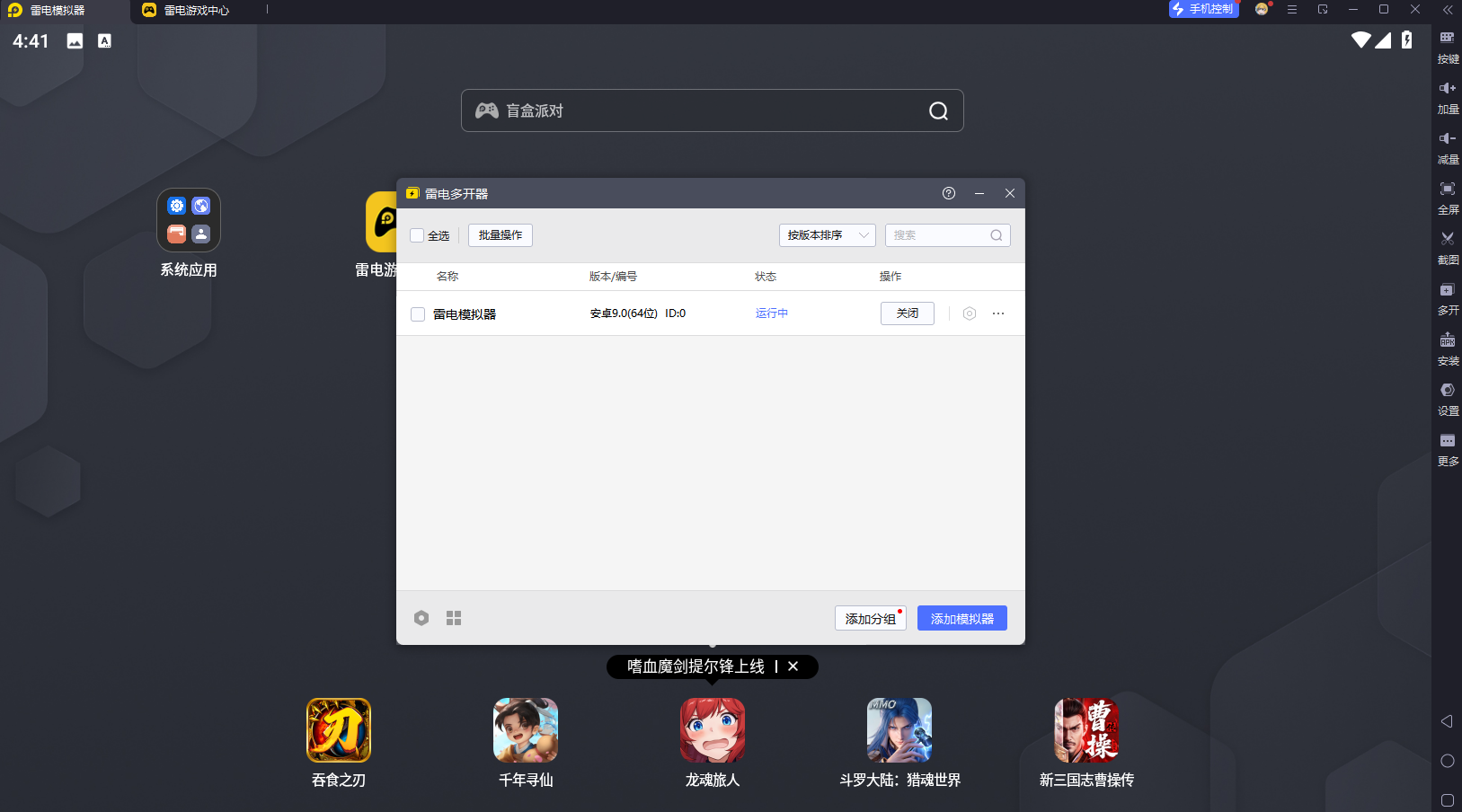Check the 全选 select-all checkbox
Screen dimensions: 1462x812
coord(417,235)
